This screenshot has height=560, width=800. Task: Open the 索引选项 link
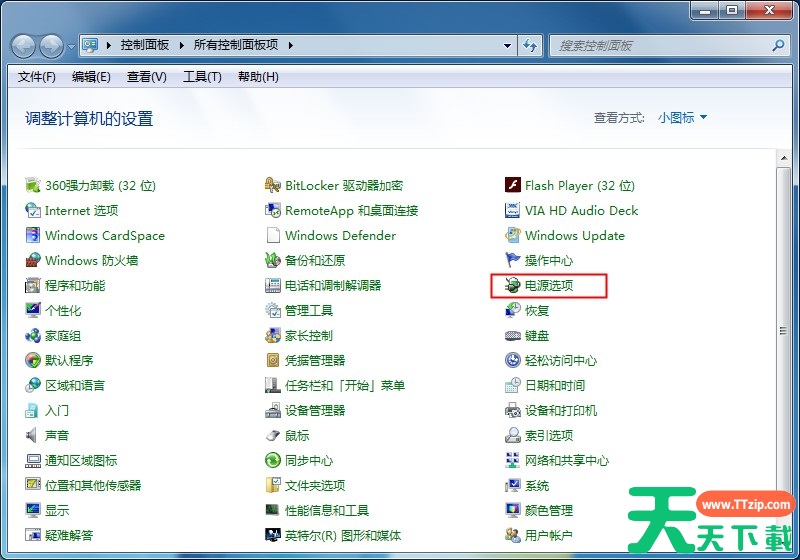pyautogui.click(x=549, y=436)
